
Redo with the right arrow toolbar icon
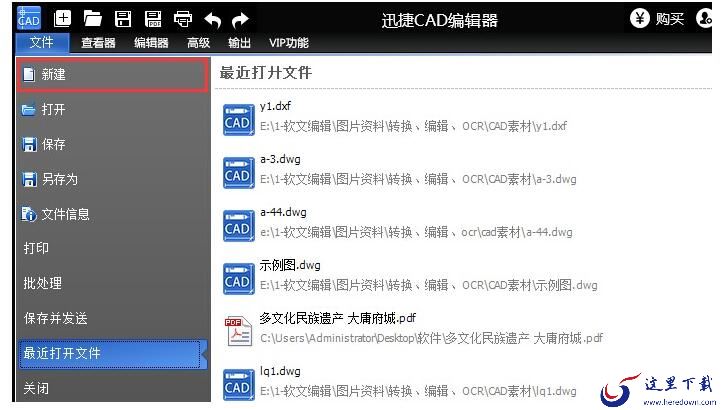240,19
